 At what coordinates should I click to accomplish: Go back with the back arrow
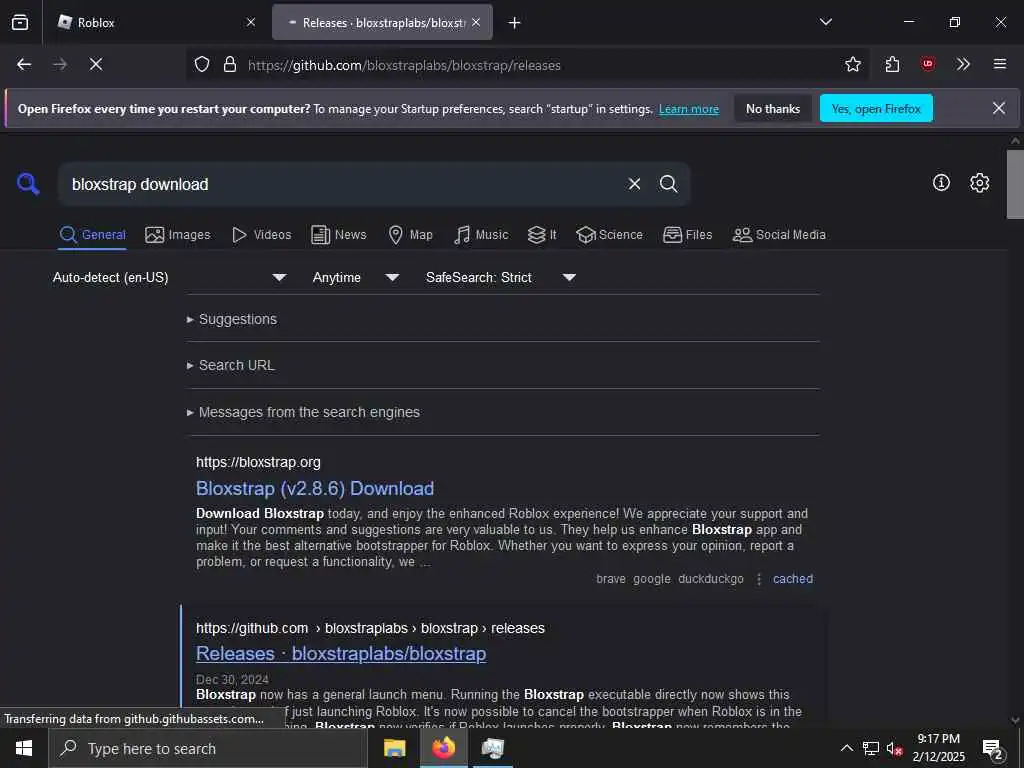pyautogui.click(x=24, y=64)
